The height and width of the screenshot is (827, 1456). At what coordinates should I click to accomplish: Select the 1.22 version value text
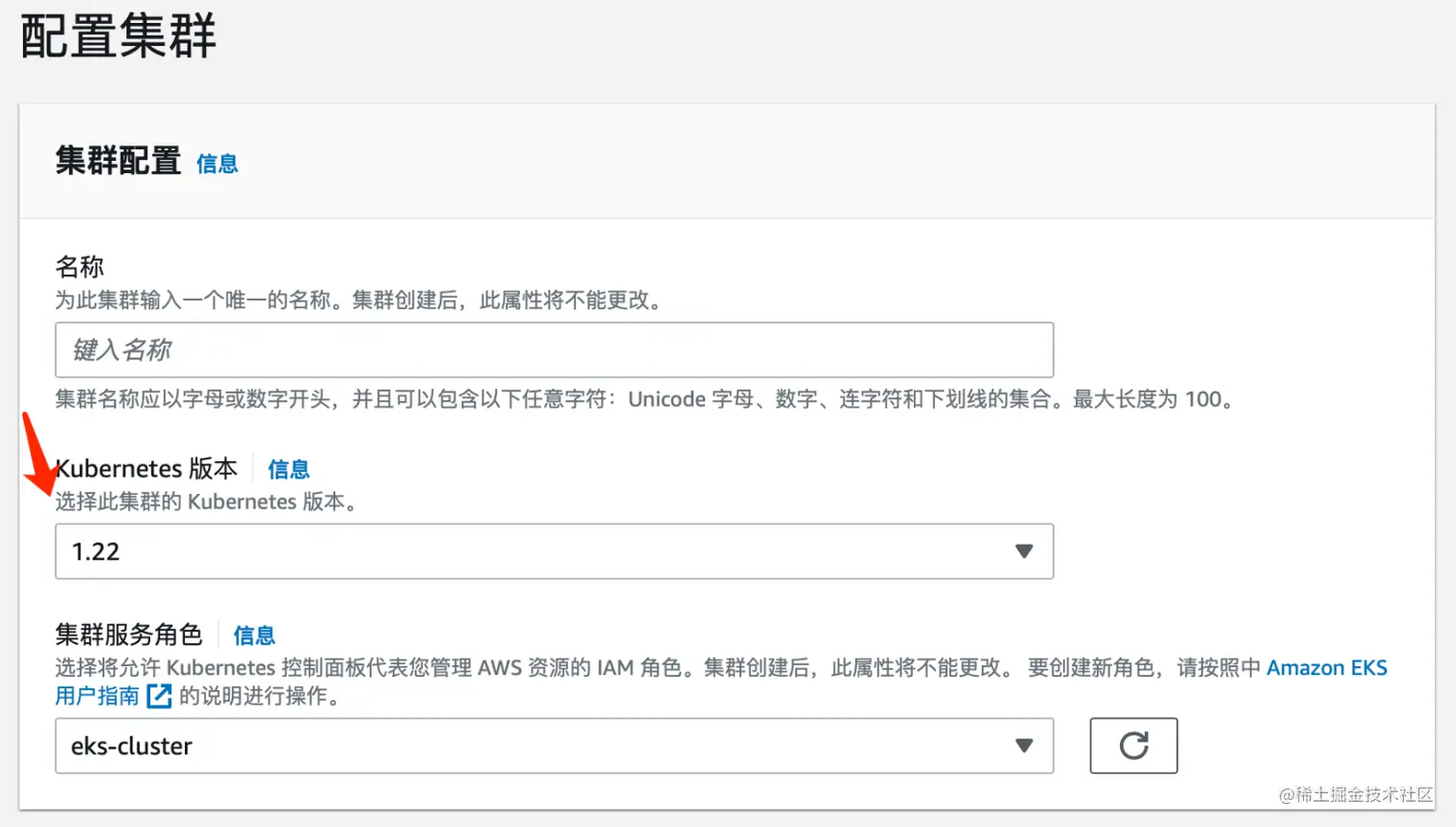point(94,551)
